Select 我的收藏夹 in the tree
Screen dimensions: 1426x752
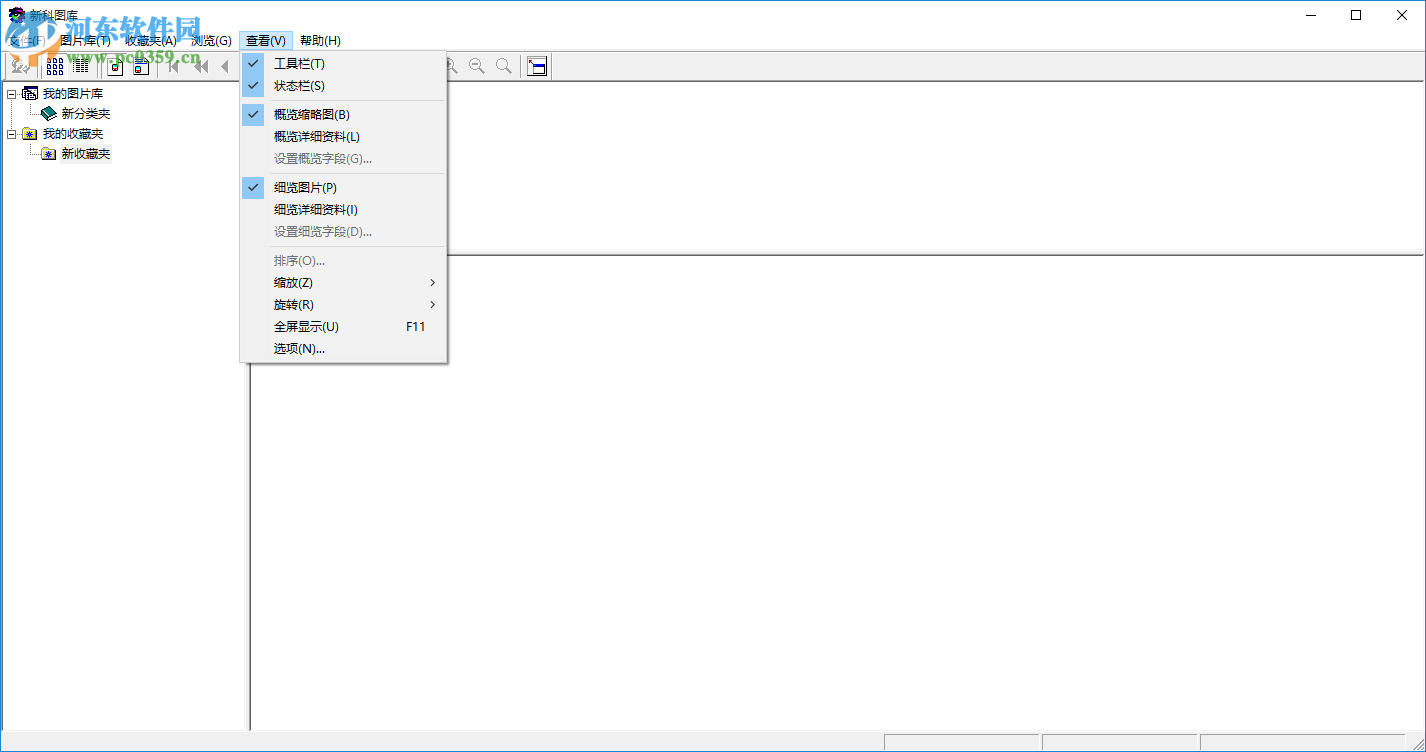(72, 134)
